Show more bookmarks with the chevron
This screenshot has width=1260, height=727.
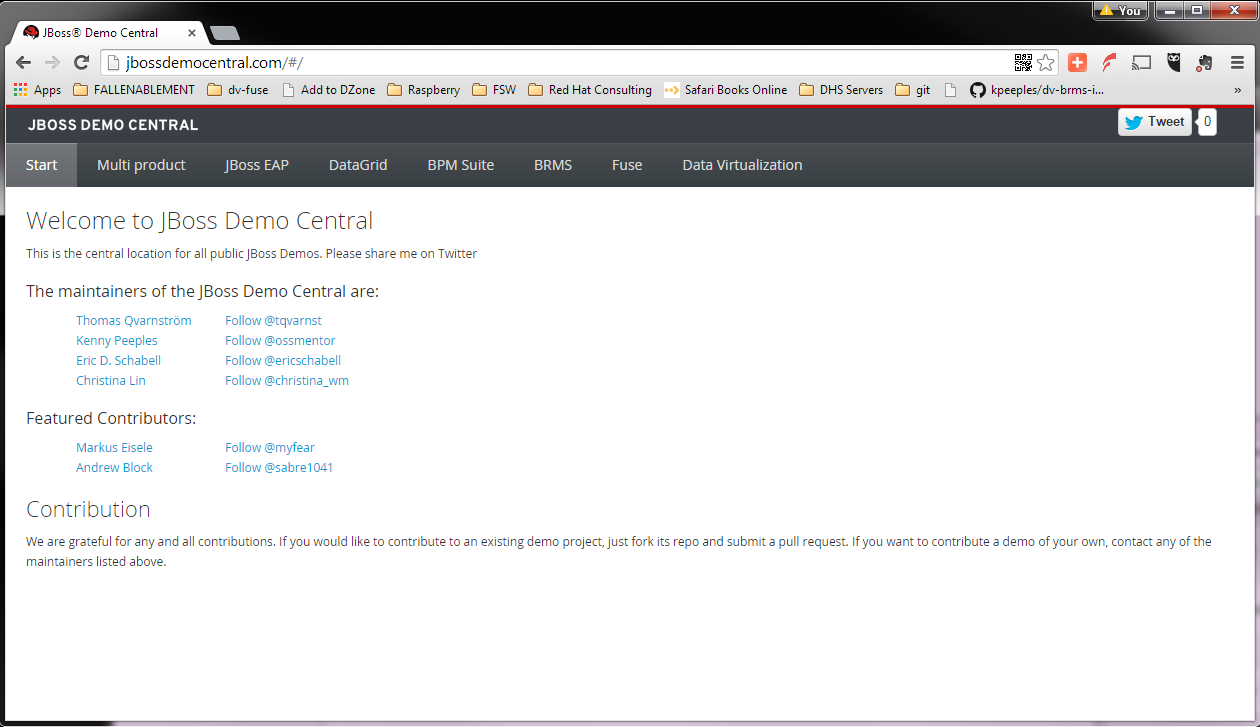tap(1238, 90)
